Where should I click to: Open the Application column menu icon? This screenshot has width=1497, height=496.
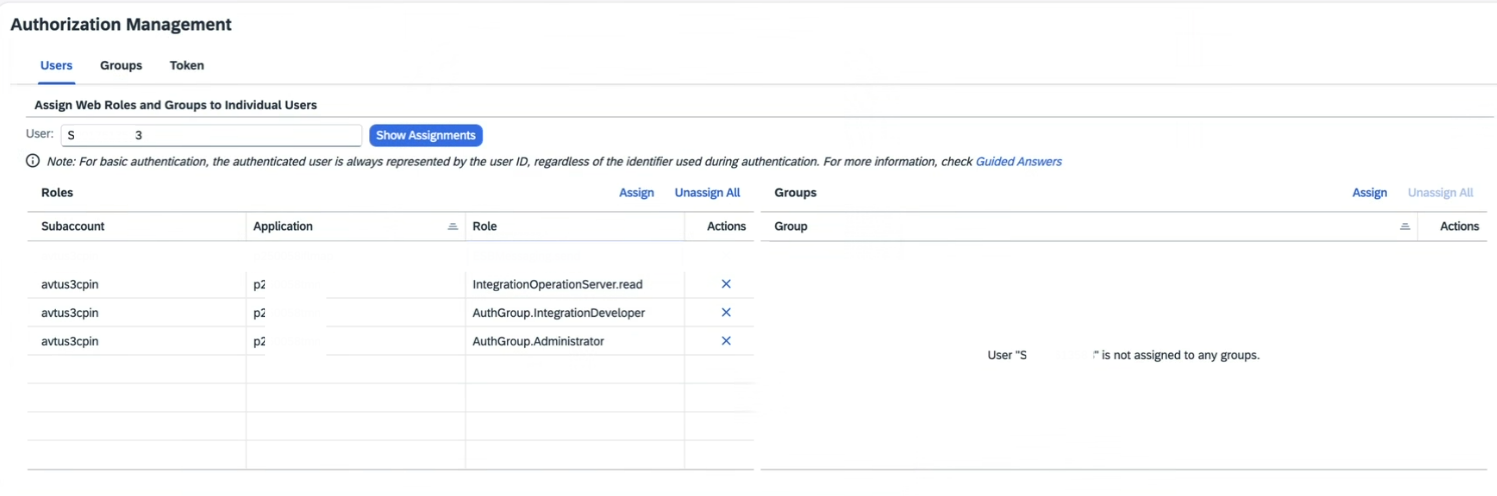452,227
